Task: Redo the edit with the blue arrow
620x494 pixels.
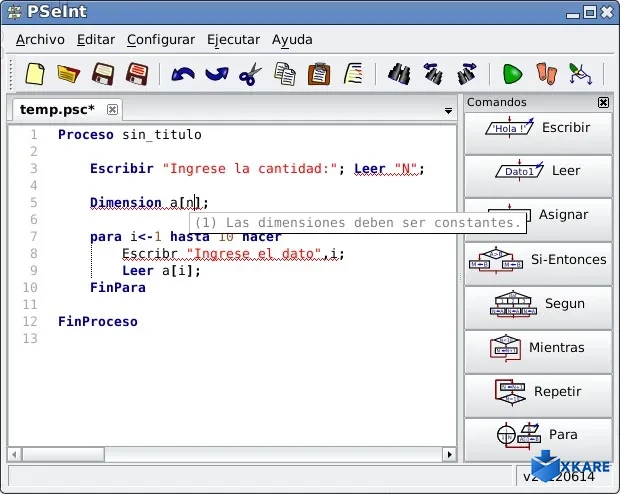Action: tap(217, 74)
